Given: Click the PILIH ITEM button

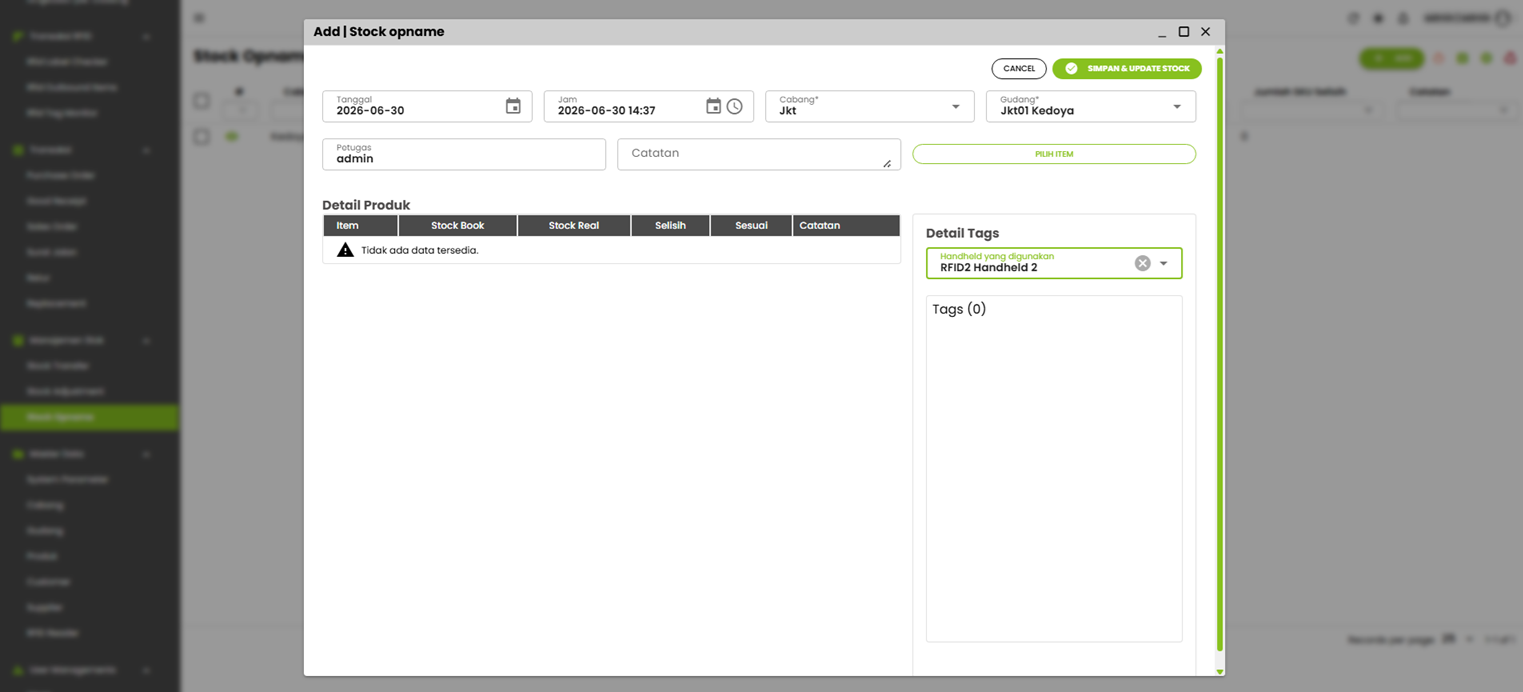Looking at the screenshot, I should [x=1054, y=154].
